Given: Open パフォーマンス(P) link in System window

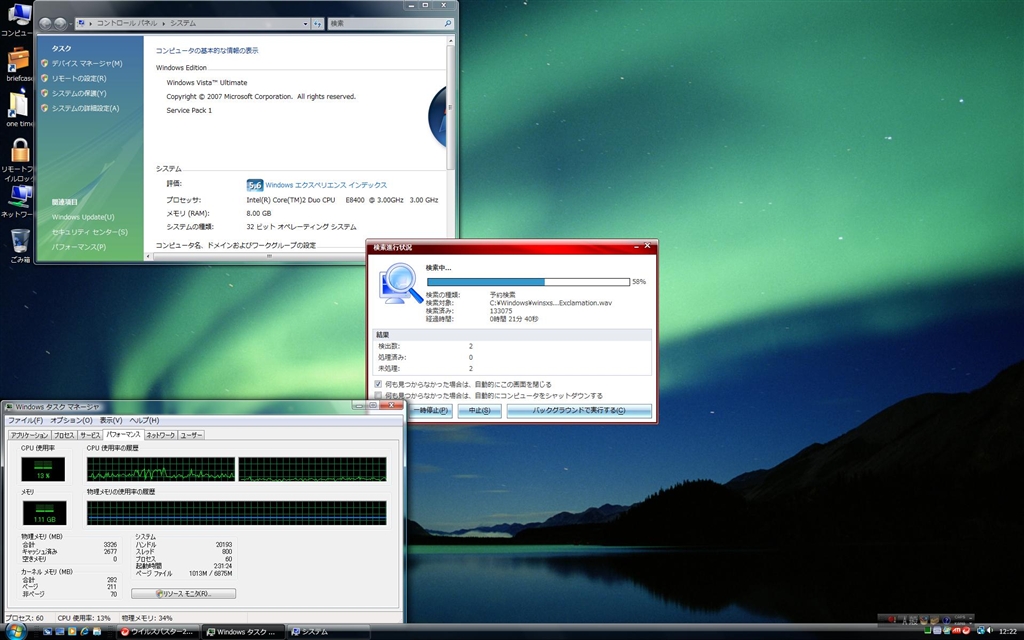Looking at the screenshot, I should (78, 247).
